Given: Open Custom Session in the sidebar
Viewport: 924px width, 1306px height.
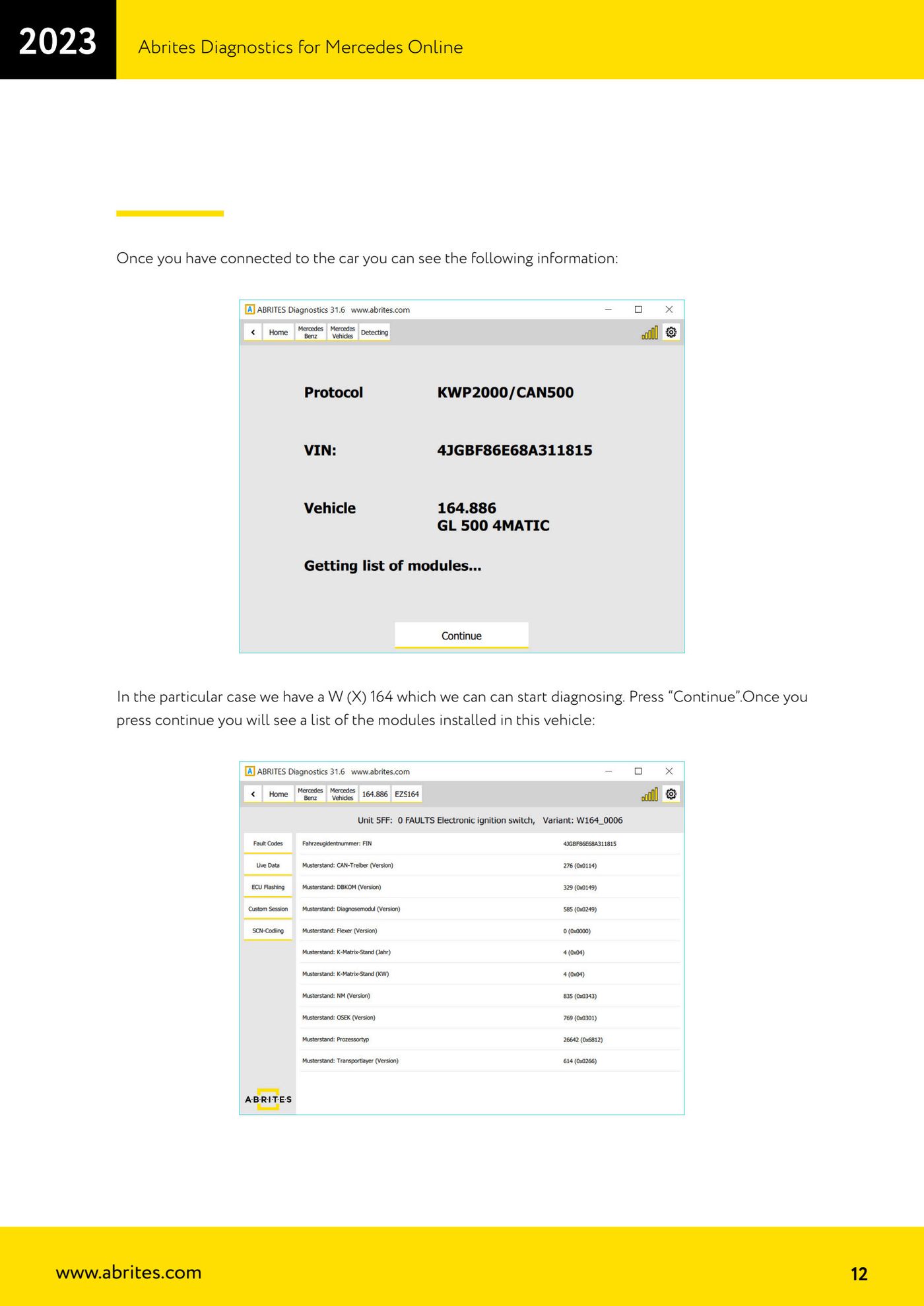Looking at the screenshot, I should point(268,909).
